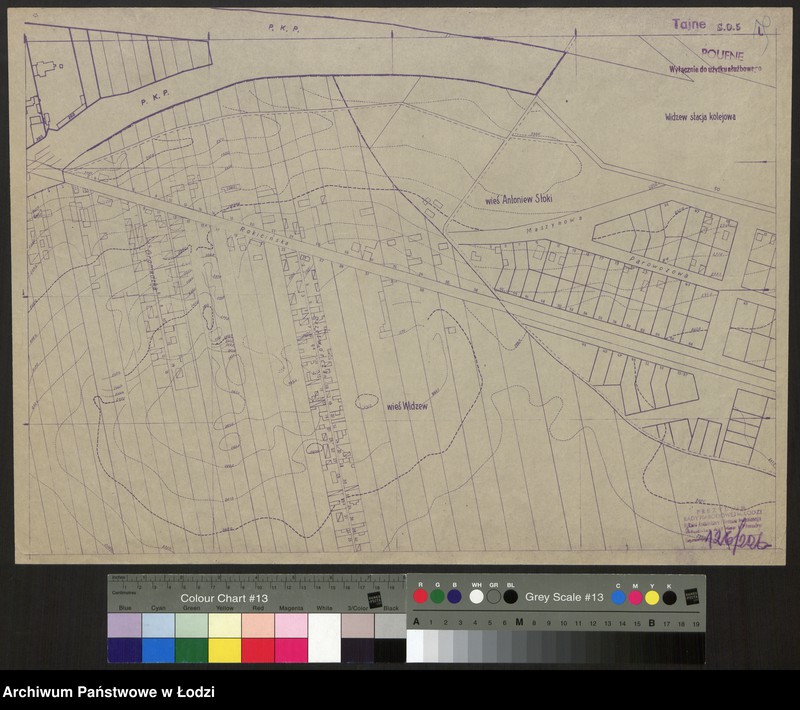This screenshot has width=800, height=710.
Task: Pick the Magenta patch on Colour Chart #13
Action: click(x=290, y=637)
